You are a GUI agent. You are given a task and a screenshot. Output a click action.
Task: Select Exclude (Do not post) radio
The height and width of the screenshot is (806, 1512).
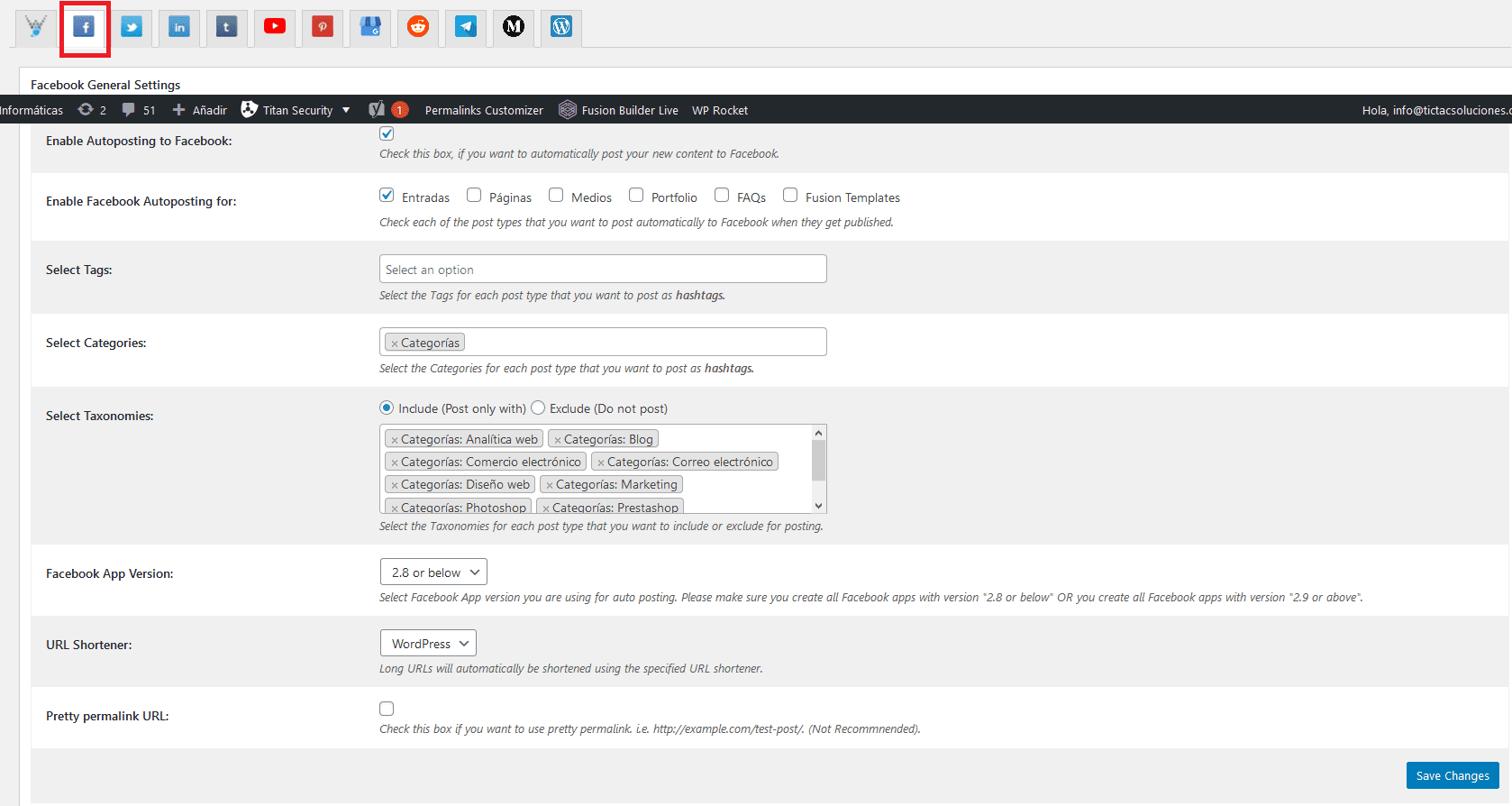pyautogui.click(x=538, y=408)
